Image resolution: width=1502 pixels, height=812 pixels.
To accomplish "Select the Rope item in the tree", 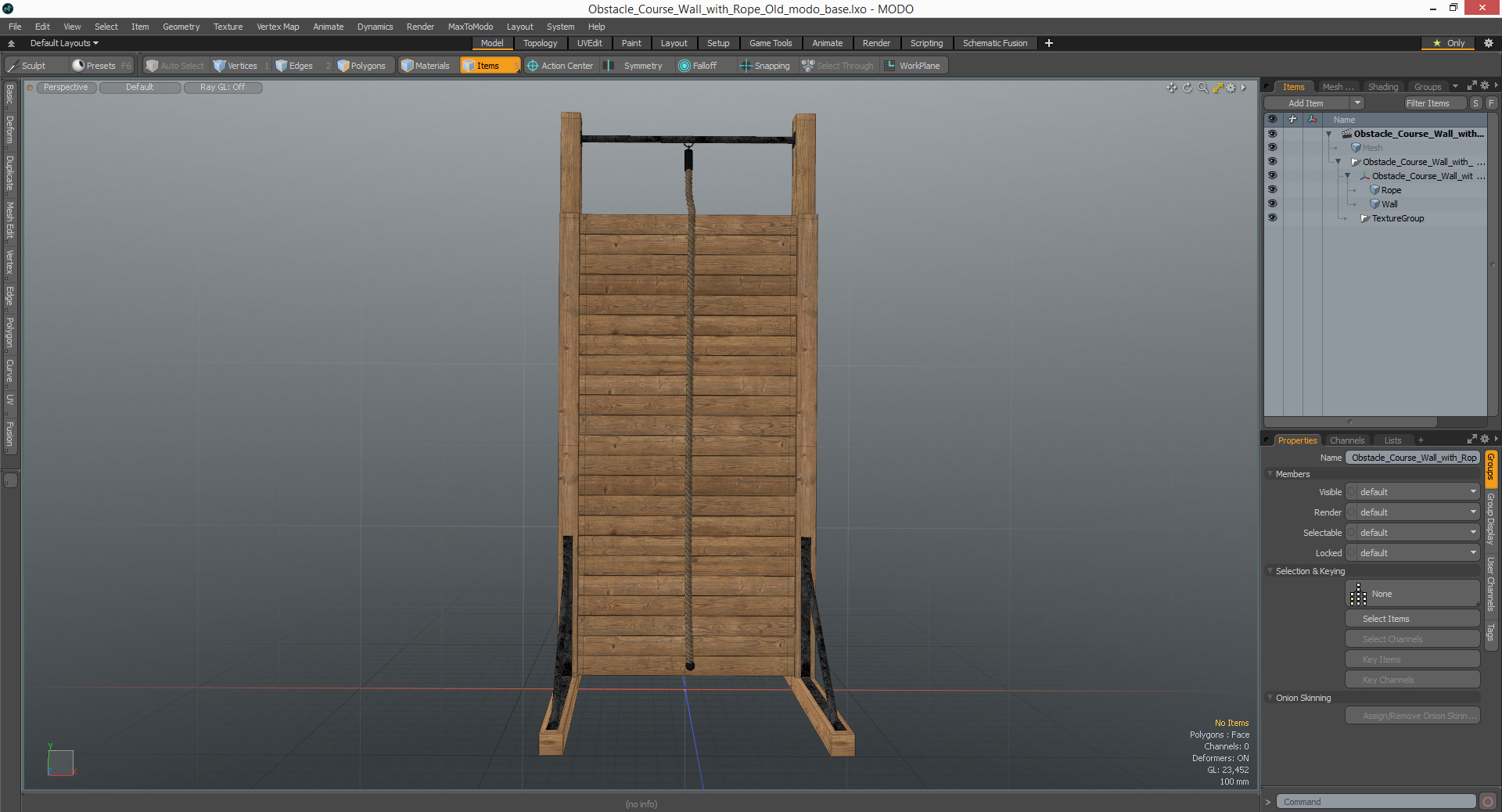I will [1391, 190].
